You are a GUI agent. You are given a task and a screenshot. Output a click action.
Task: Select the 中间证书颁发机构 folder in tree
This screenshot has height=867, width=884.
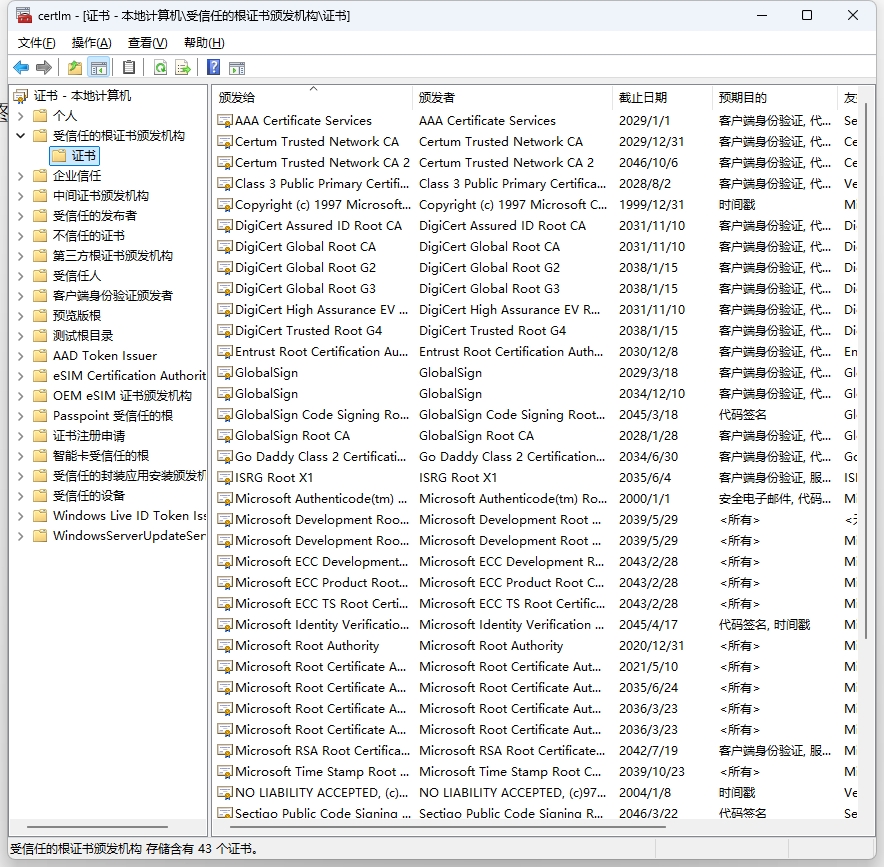click(x=100, y=196)
